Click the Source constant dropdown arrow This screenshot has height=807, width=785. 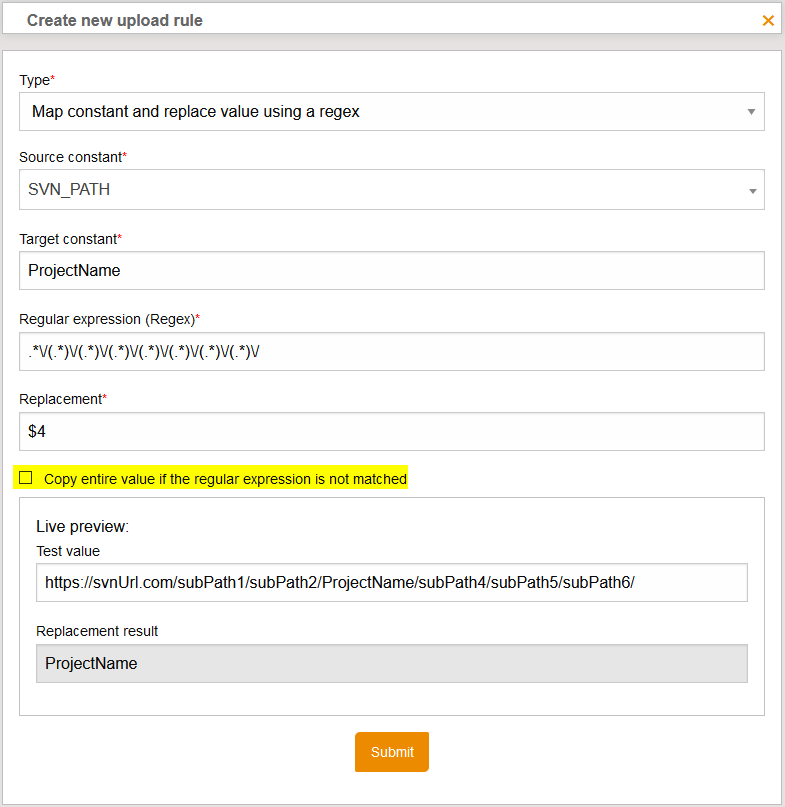coord(751,191)
